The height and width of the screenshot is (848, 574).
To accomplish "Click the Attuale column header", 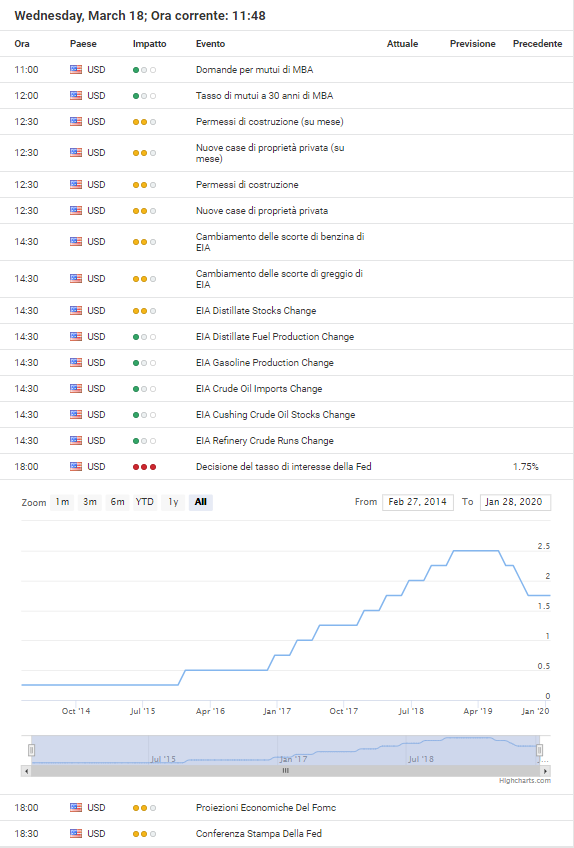I will pos(403,44).
